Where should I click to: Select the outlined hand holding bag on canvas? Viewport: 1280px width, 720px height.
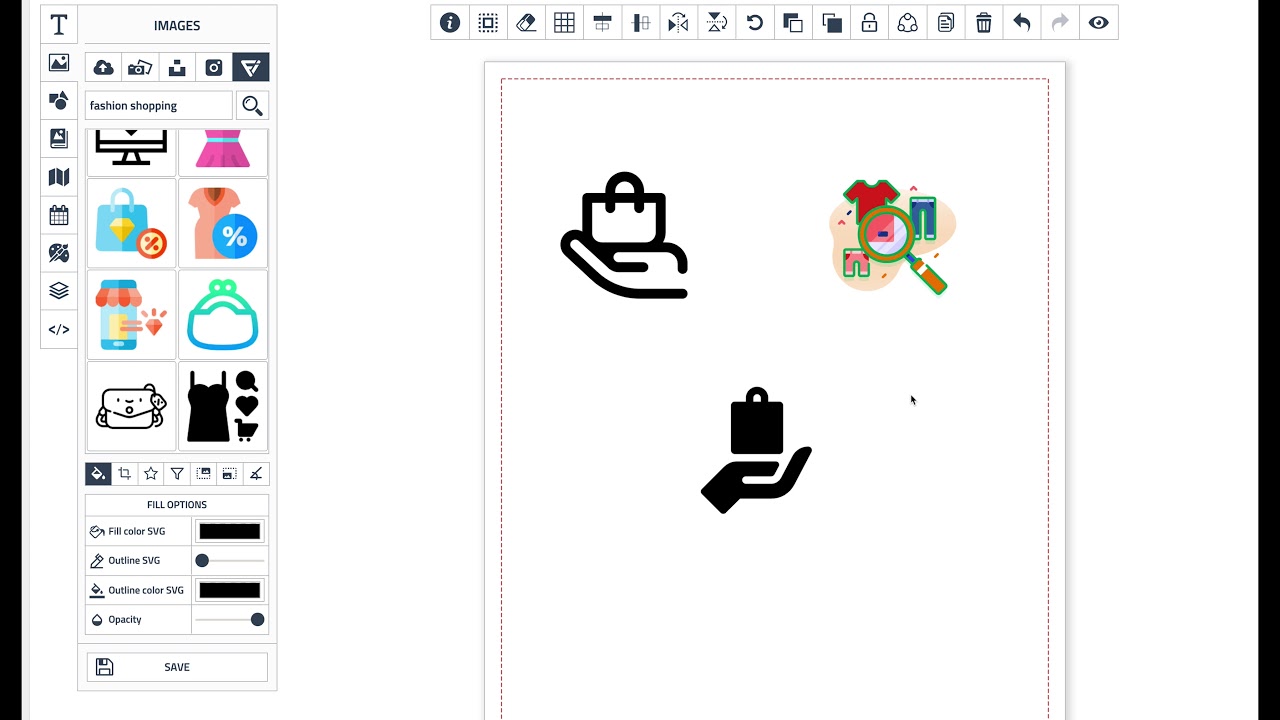point(625,236)
